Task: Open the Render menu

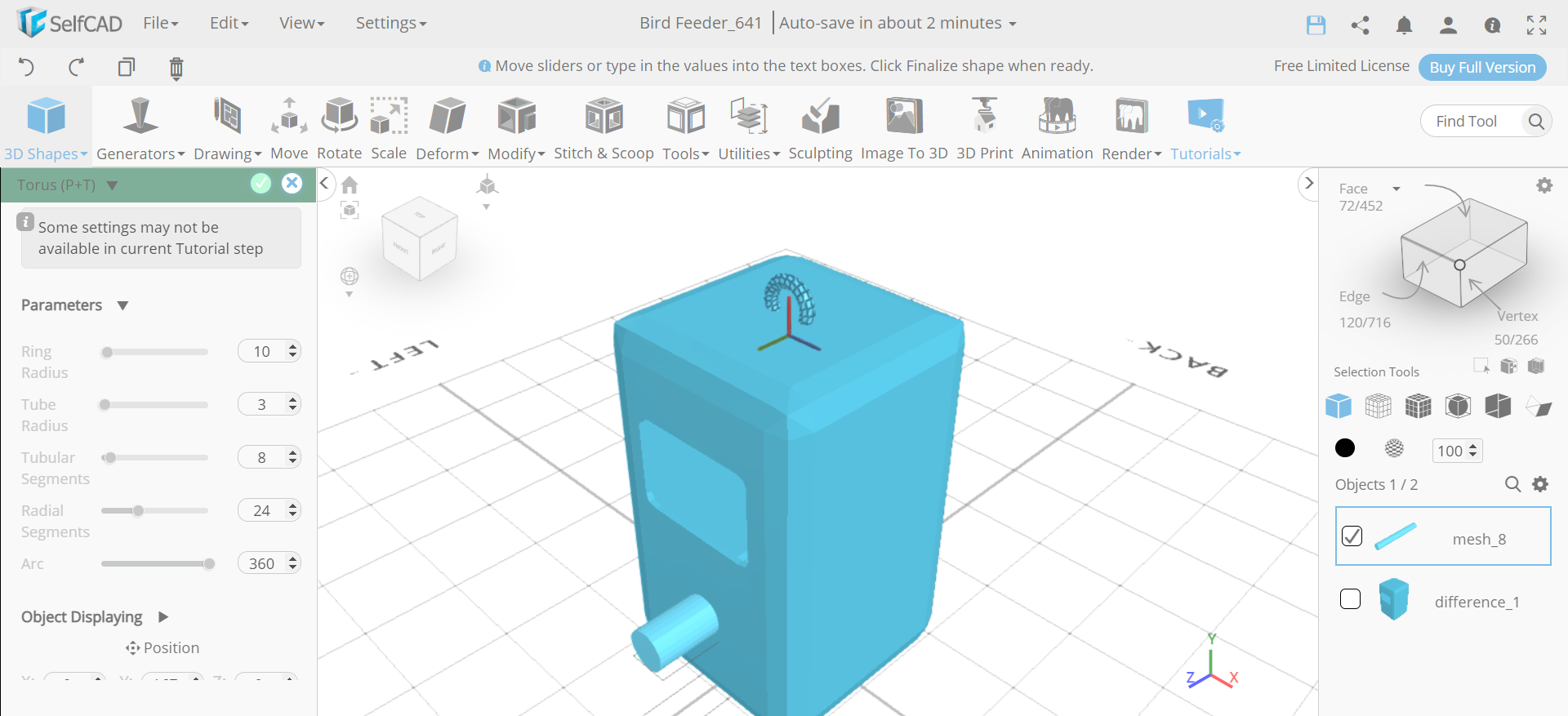Action: (1131, 129)
